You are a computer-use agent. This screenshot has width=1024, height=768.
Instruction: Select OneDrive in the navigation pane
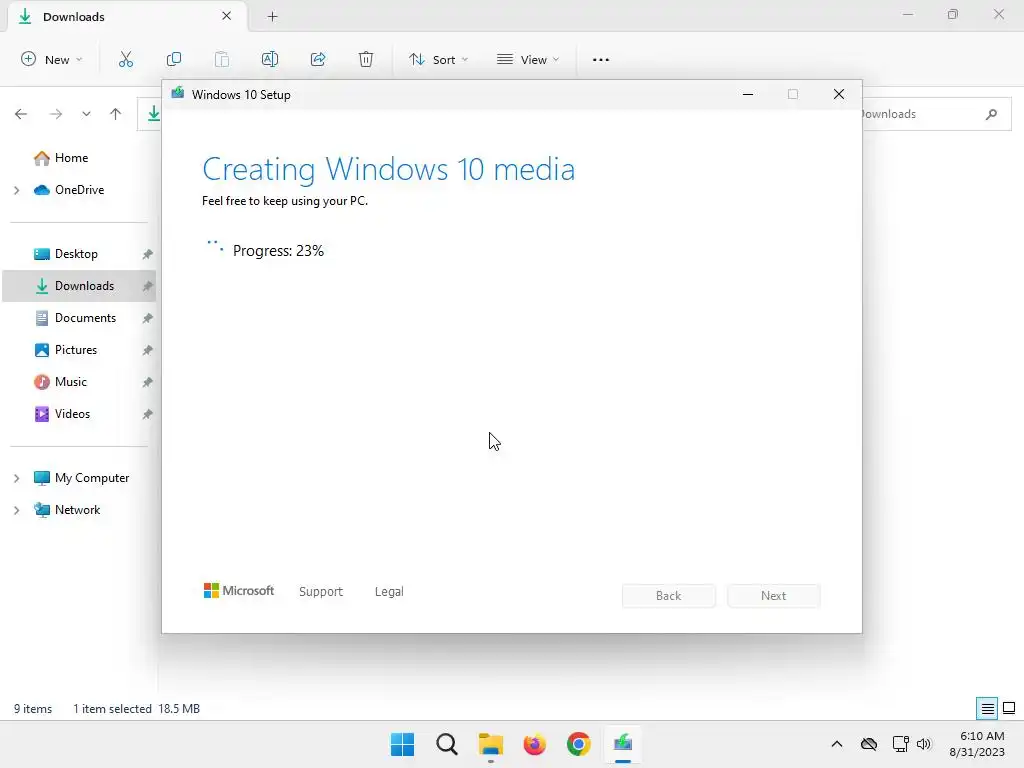[79, 190]
